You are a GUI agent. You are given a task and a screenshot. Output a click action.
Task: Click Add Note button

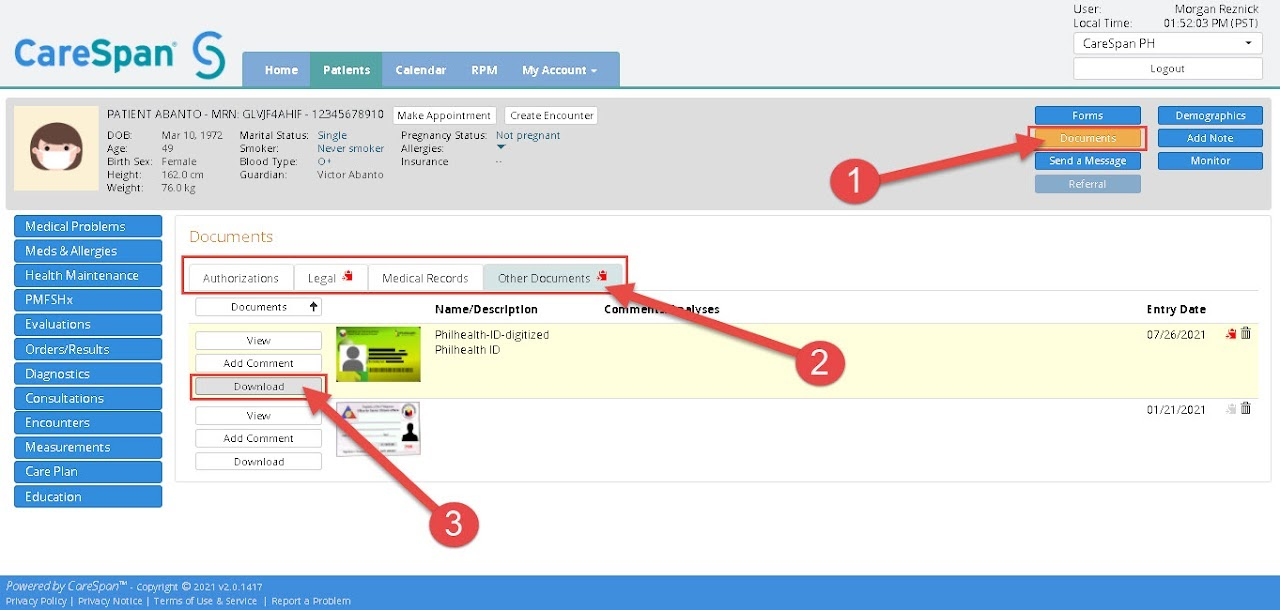(1210, 138)
